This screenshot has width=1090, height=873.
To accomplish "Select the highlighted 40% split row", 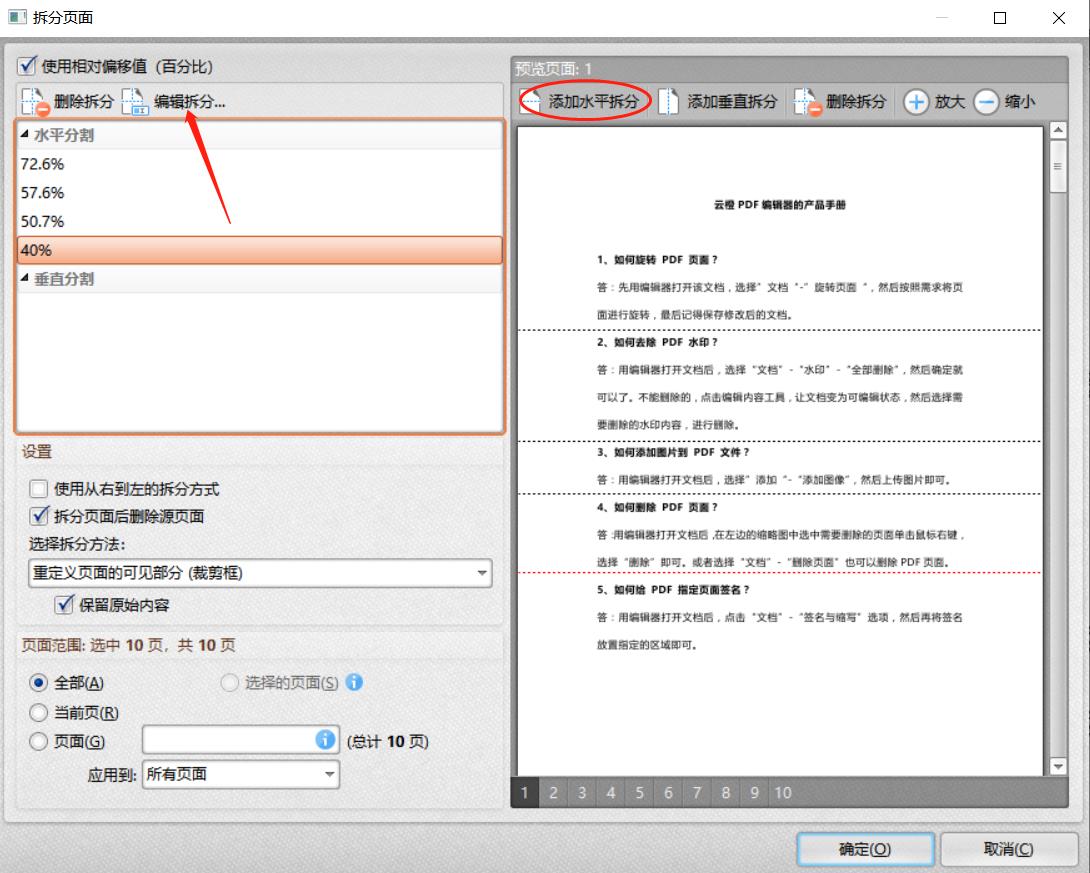I will coord(259,250).
